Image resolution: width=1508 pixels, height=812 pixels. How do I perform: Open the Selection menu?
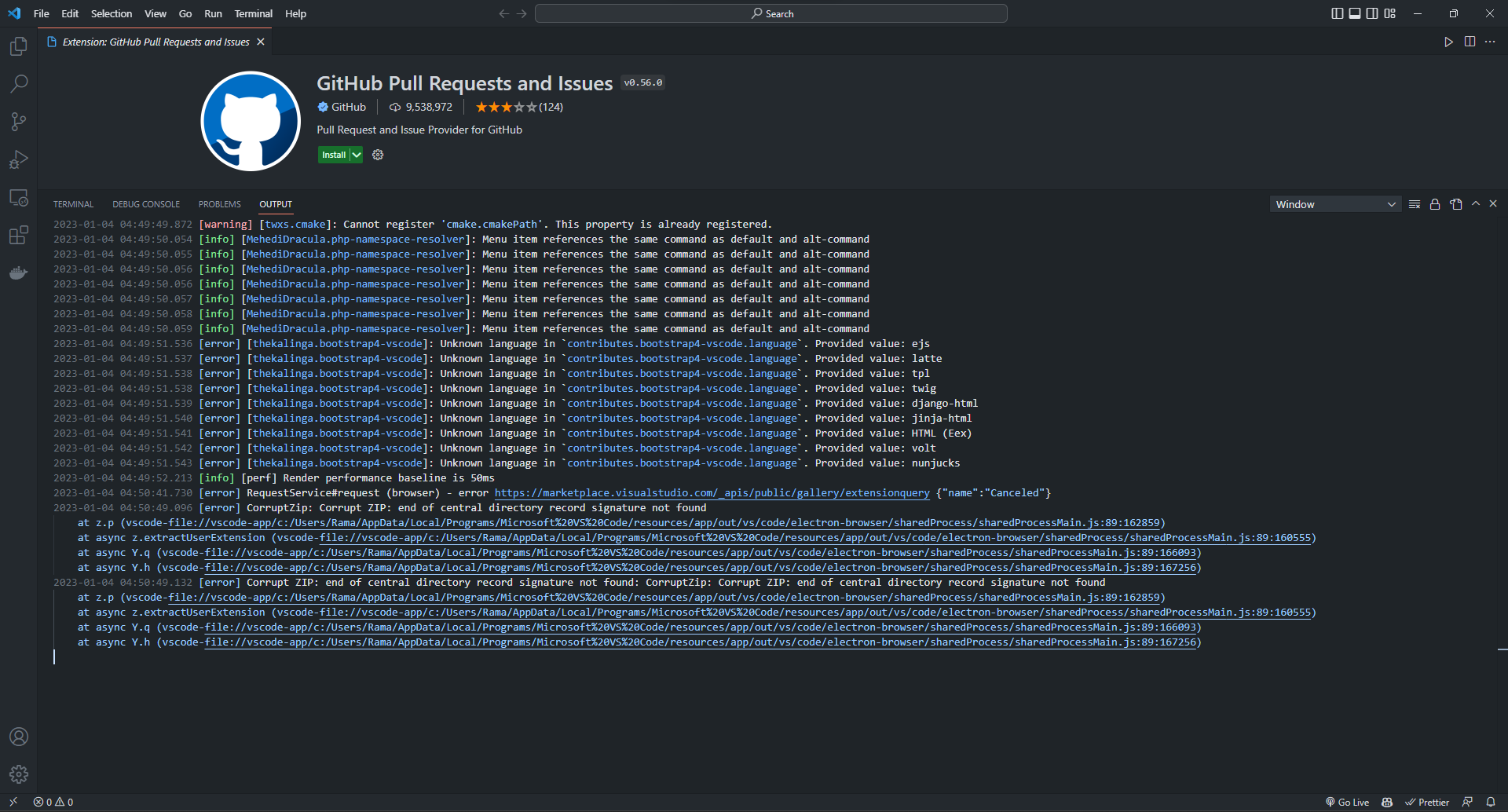coord(112,13)
